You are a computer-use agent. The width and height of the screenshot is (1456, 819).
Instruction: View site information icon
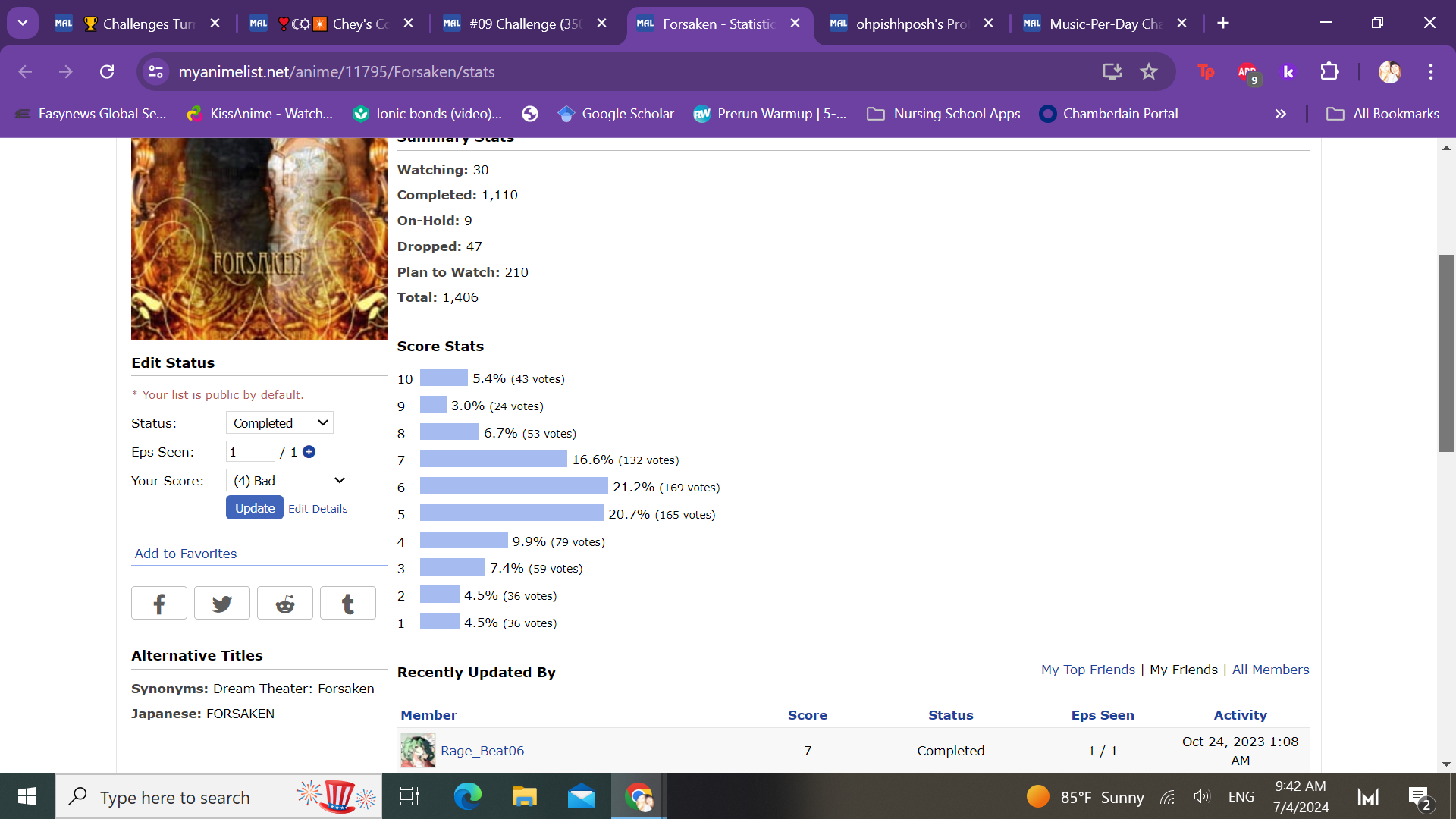pyautogui.click(x=155, y=71)
